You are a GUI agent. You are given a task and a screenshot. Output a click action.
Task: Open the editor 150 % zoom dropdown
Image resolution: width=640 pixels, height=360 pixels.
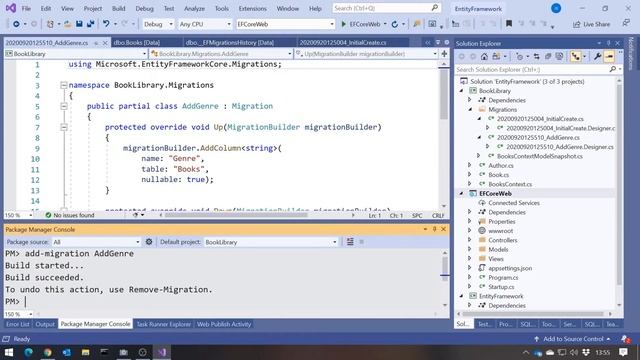[x=18, y=215]
